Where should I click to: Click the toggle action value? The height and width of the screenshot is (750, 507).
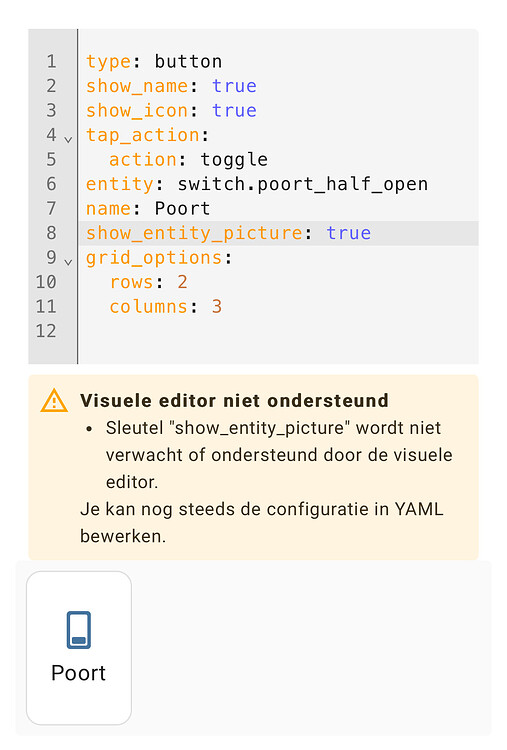click(x=234, y=160)
